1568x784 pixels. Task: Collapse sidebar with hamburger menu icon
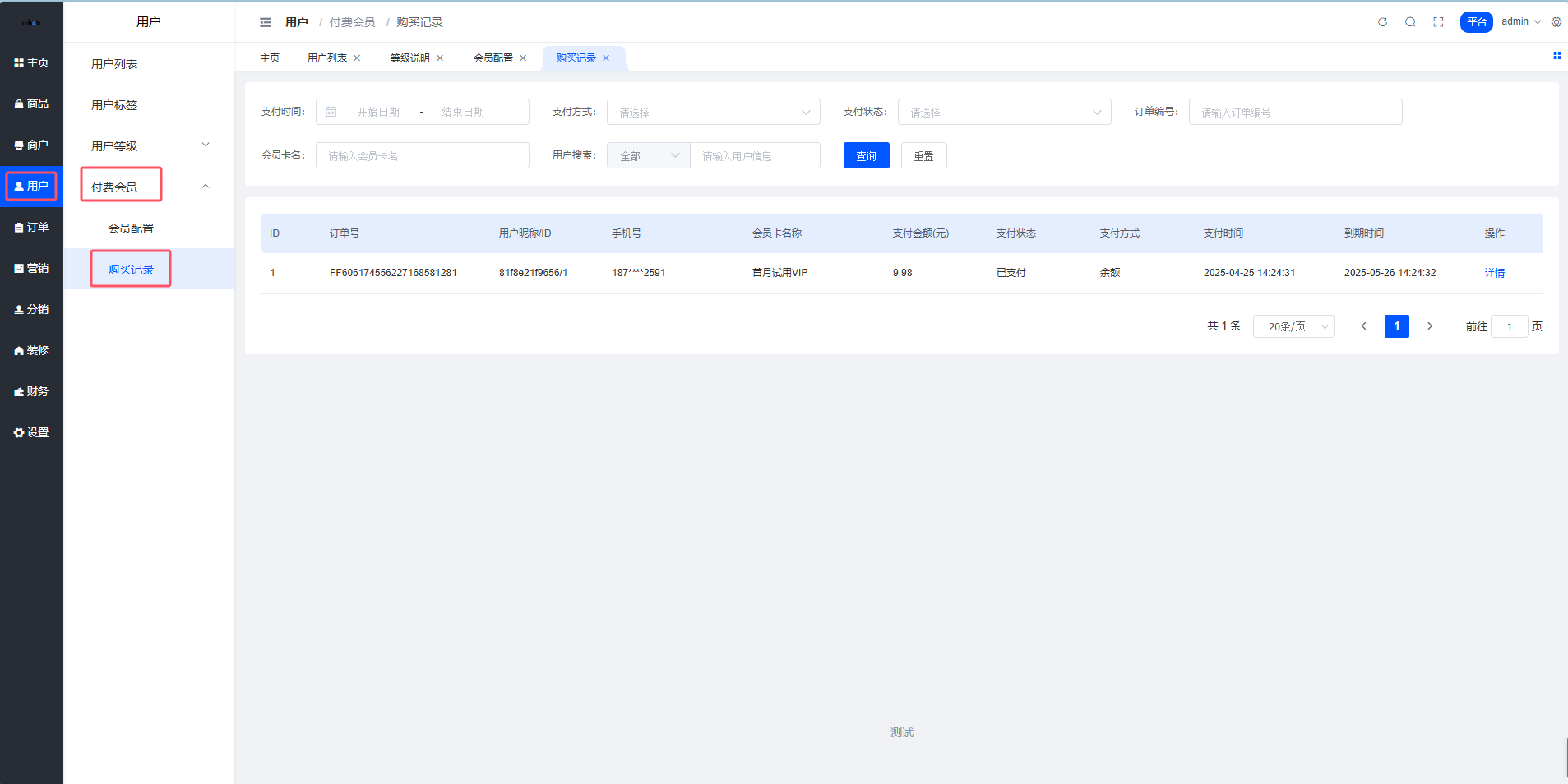click(266, 22)
